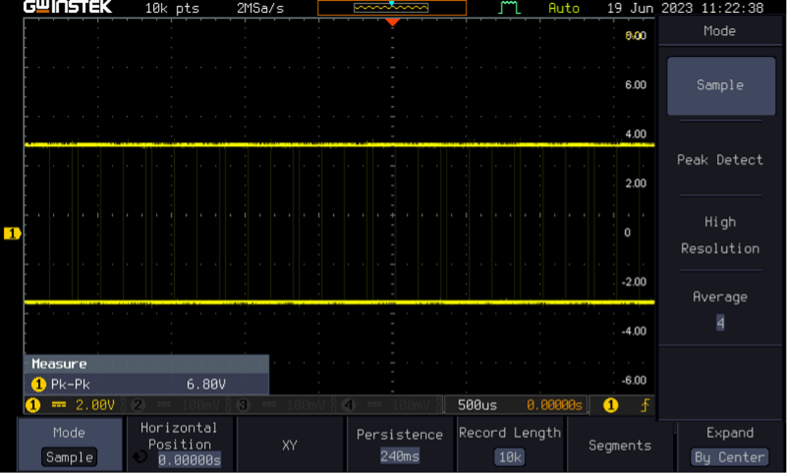Click the 2MSa/s sample rate readout
Image resolution: width=791 pixels, height=476 pixels.
coord(262,9)
